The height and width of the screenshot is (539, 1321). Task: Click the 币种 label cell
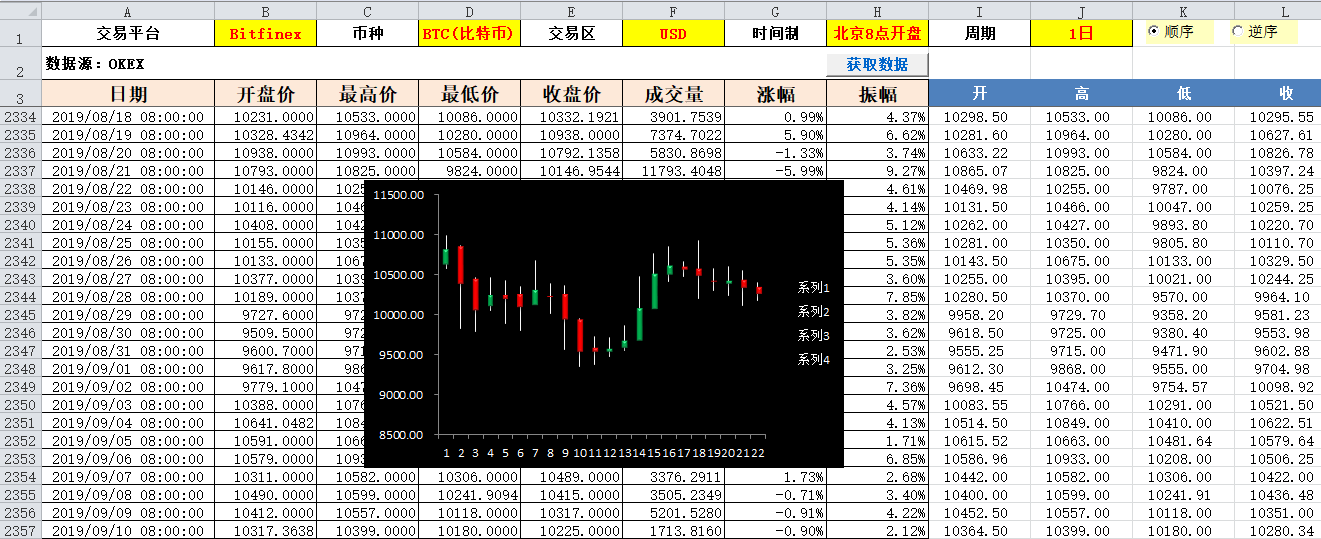pos(367,33)
